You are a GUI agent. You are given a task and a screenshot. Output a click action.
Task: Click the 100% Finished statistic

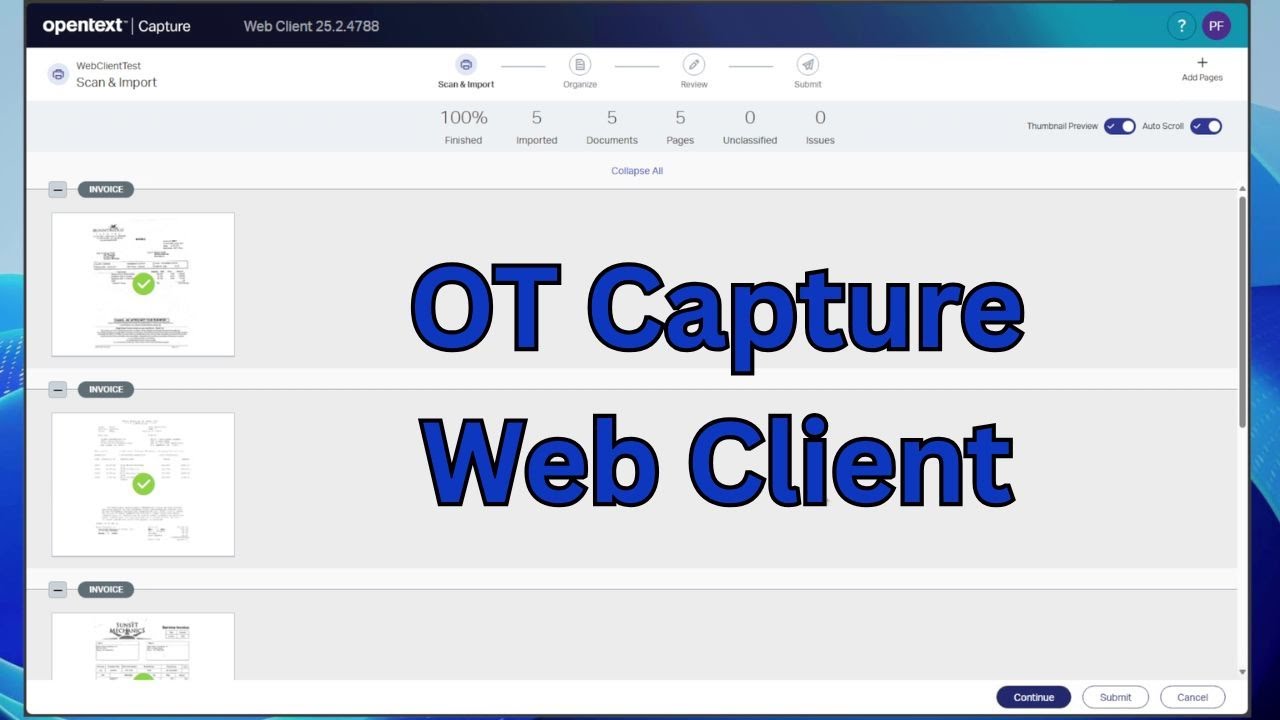[464, 128]
